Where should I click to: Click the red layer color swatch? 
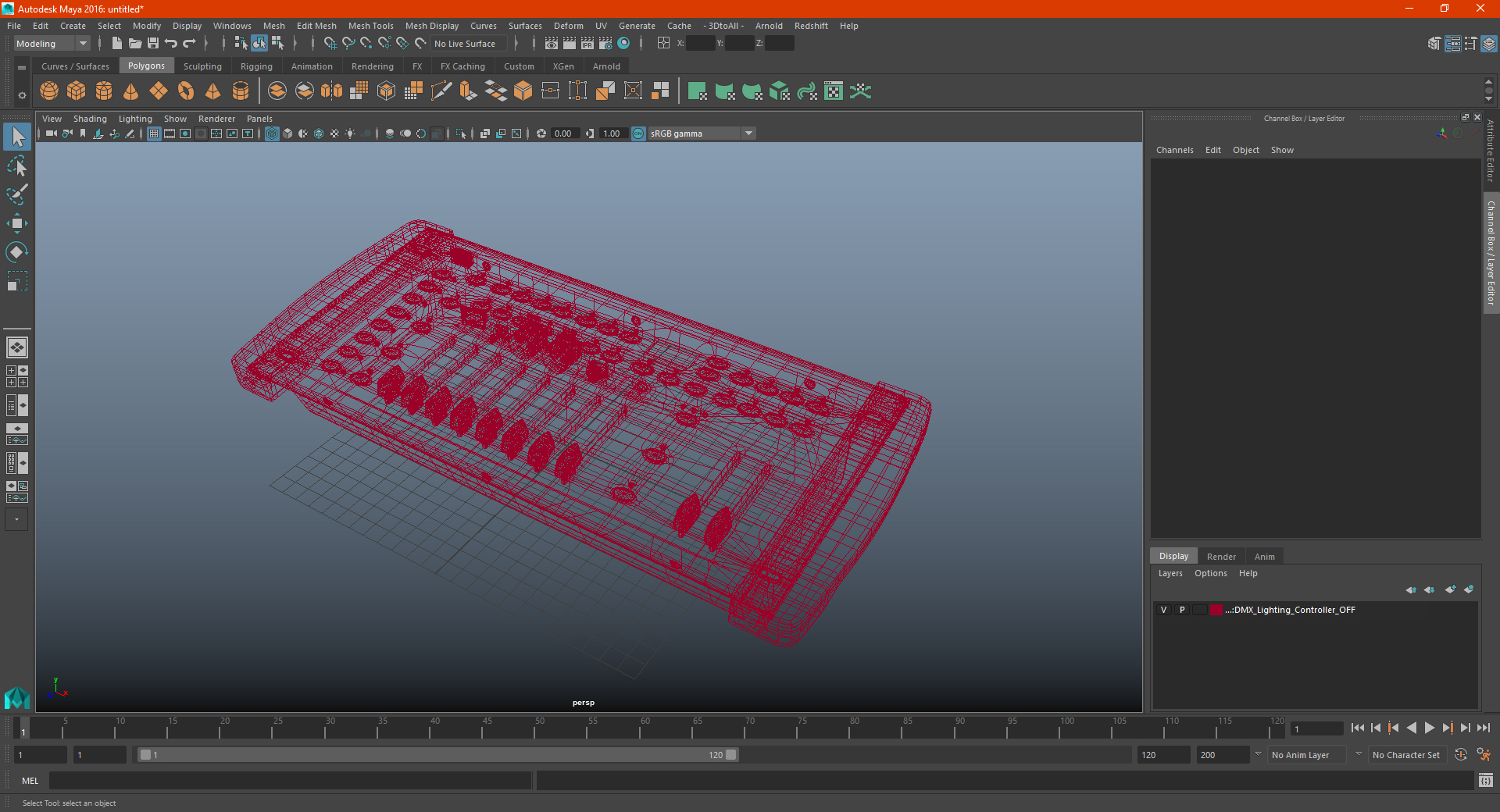tap(1216, 610)
